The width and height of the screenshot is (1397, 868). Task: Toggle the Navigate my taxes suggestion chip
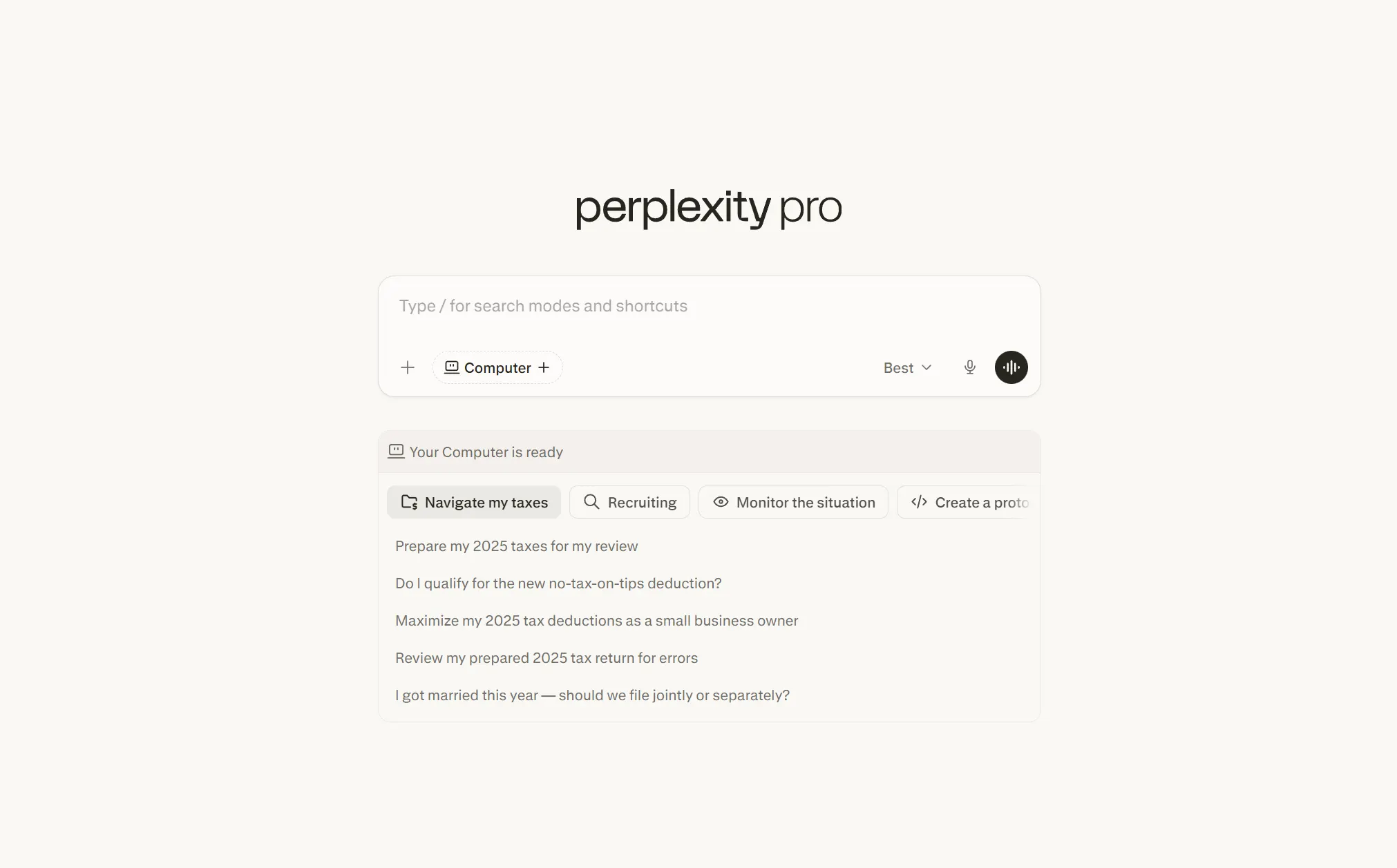click(473, 502)
